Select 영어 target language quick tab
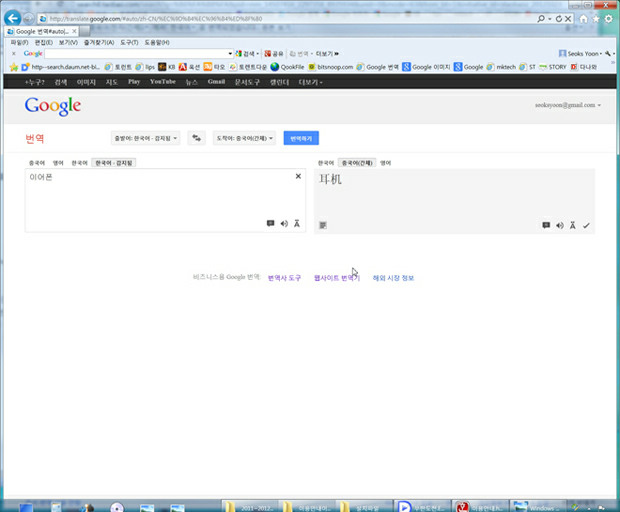 [x=386, y=163]
